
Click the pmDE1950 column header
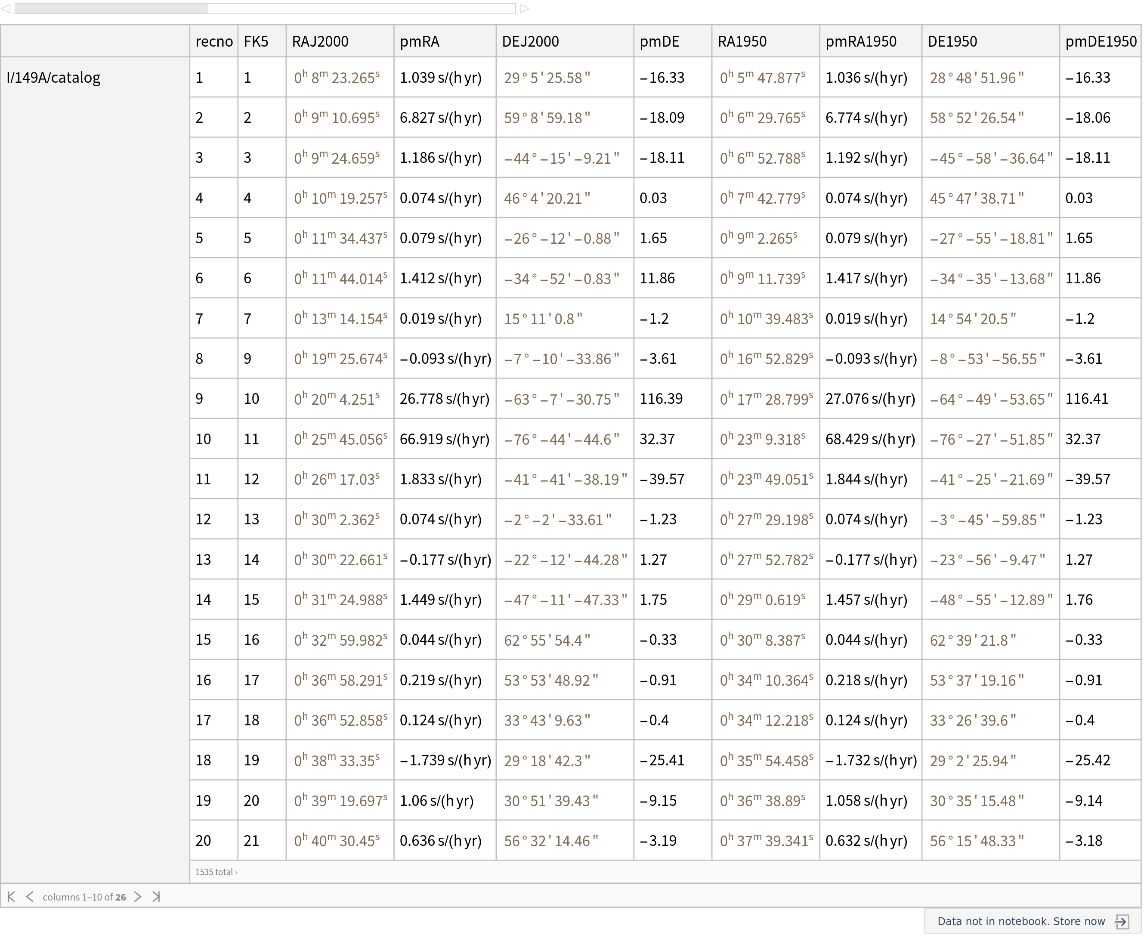point(1100,41)
